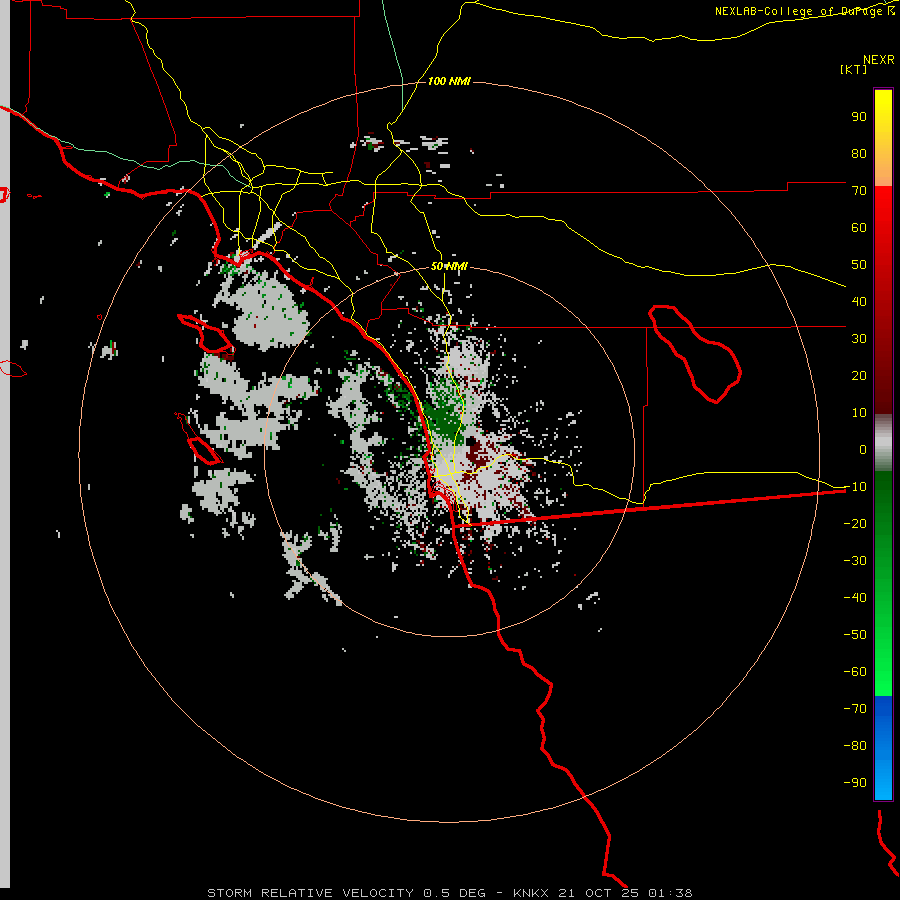This screenshot has height=900, width=900.
Task: Click the -20 value on the velocity scale
Action: (x=855, y=523)
